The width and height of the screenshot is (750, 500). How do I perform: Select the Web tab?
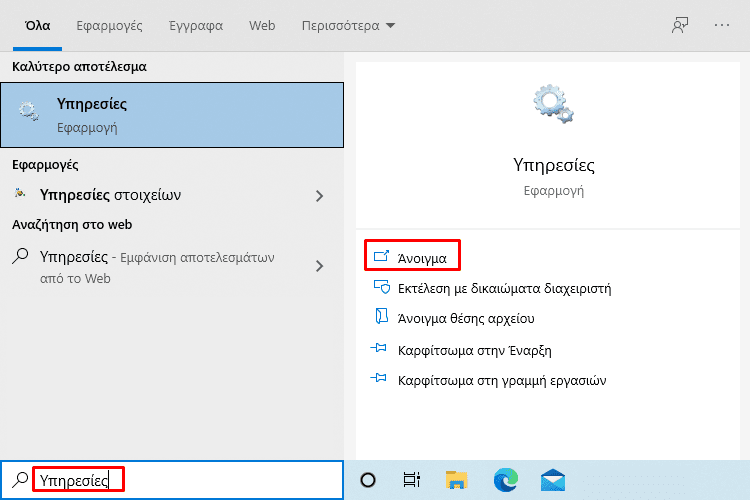(x=262, y=25)
